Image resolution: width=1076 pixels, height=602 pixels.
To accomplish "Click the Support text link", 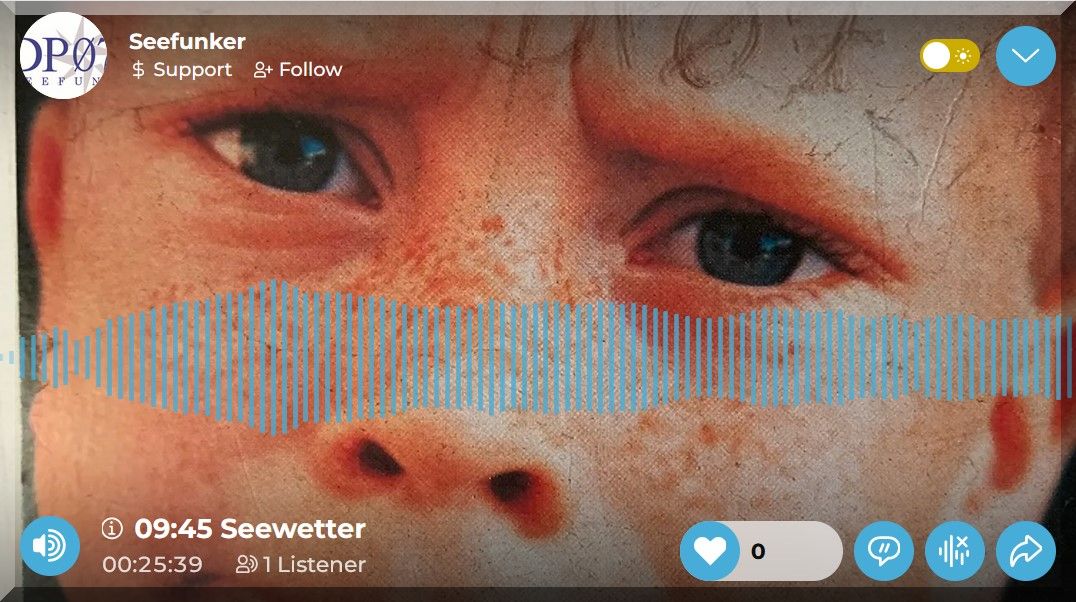I will pyautogui.click(x=192, y=70).
